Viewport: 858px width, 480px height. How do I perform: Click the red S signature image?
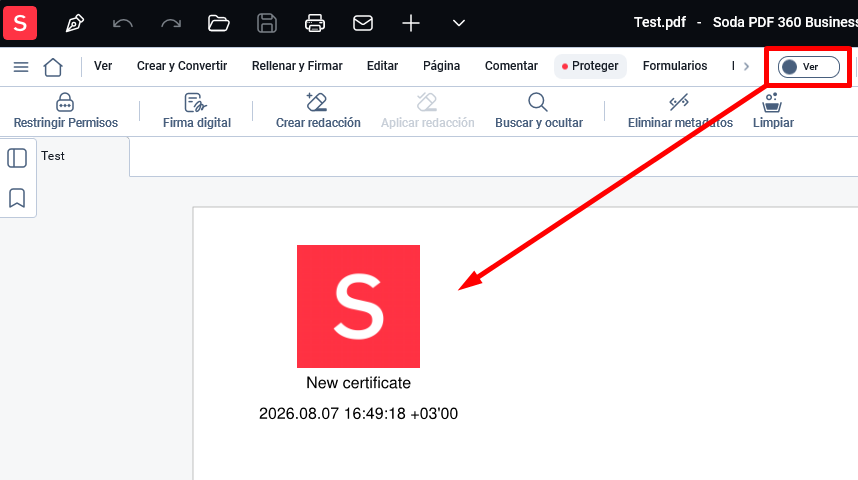click(x=358, y=306)
